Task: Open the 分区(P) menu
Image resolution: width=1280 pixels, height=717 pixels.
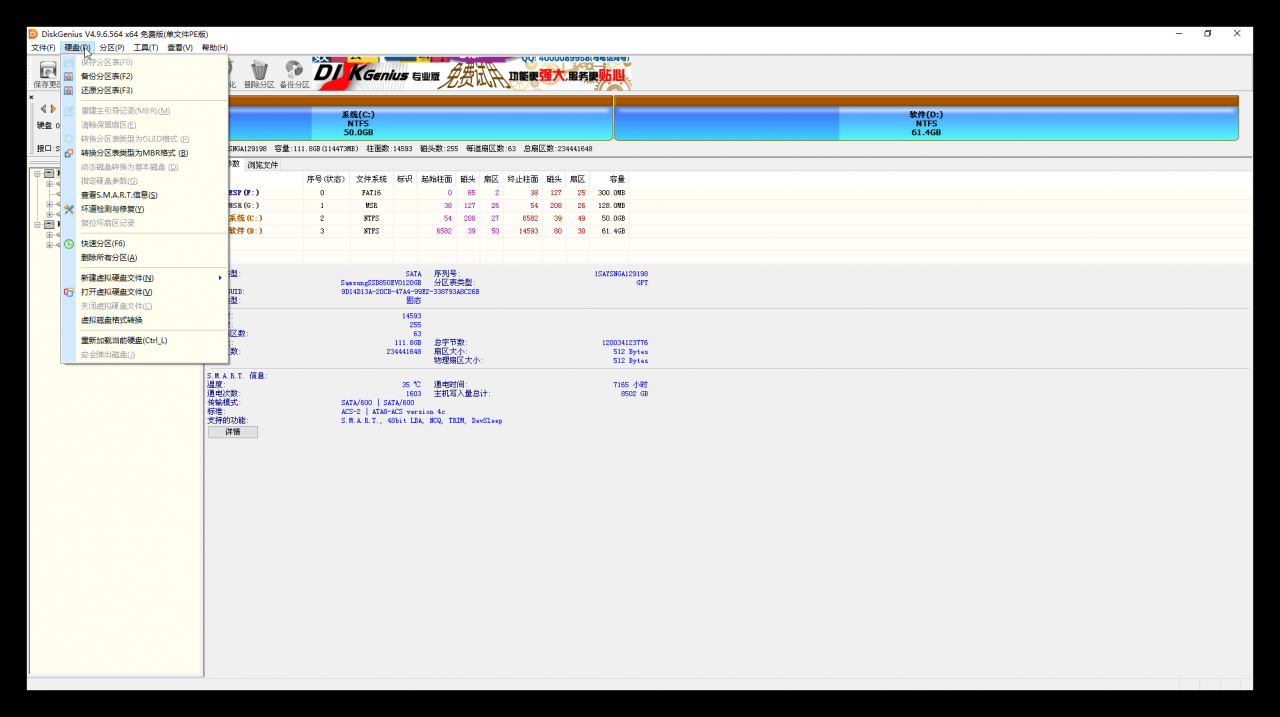Action: (x=112, y=47)
